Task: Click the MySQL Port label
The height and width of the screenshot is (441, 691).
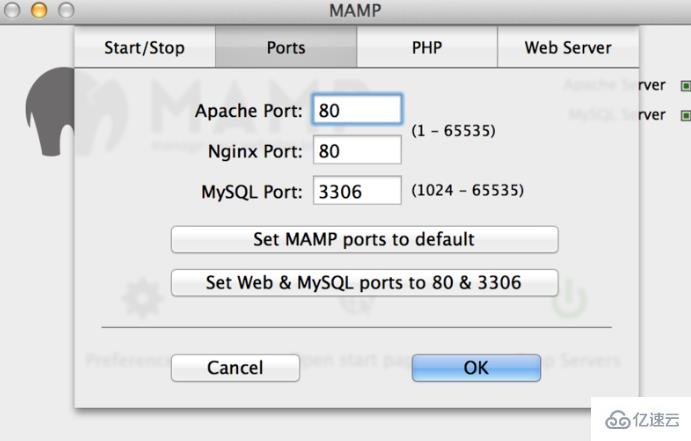Action: [x=252, y=192]
